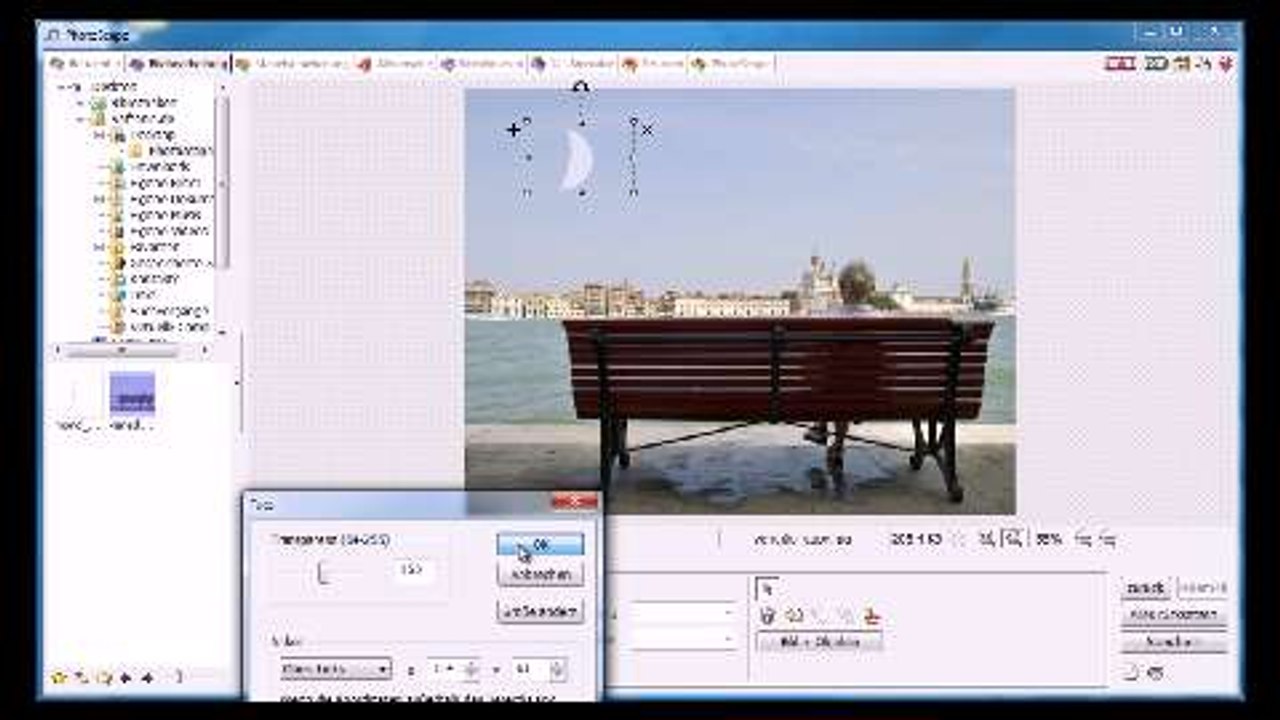Select the Bibliotheken folder in the tree

[146, 103]
